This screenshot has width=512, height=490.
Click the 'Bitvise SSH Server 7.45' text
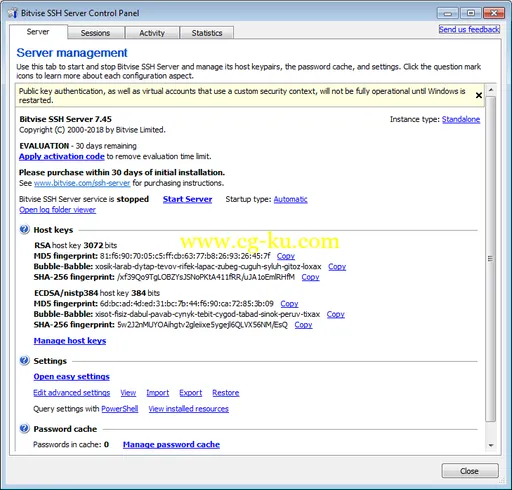pos(66,119)
